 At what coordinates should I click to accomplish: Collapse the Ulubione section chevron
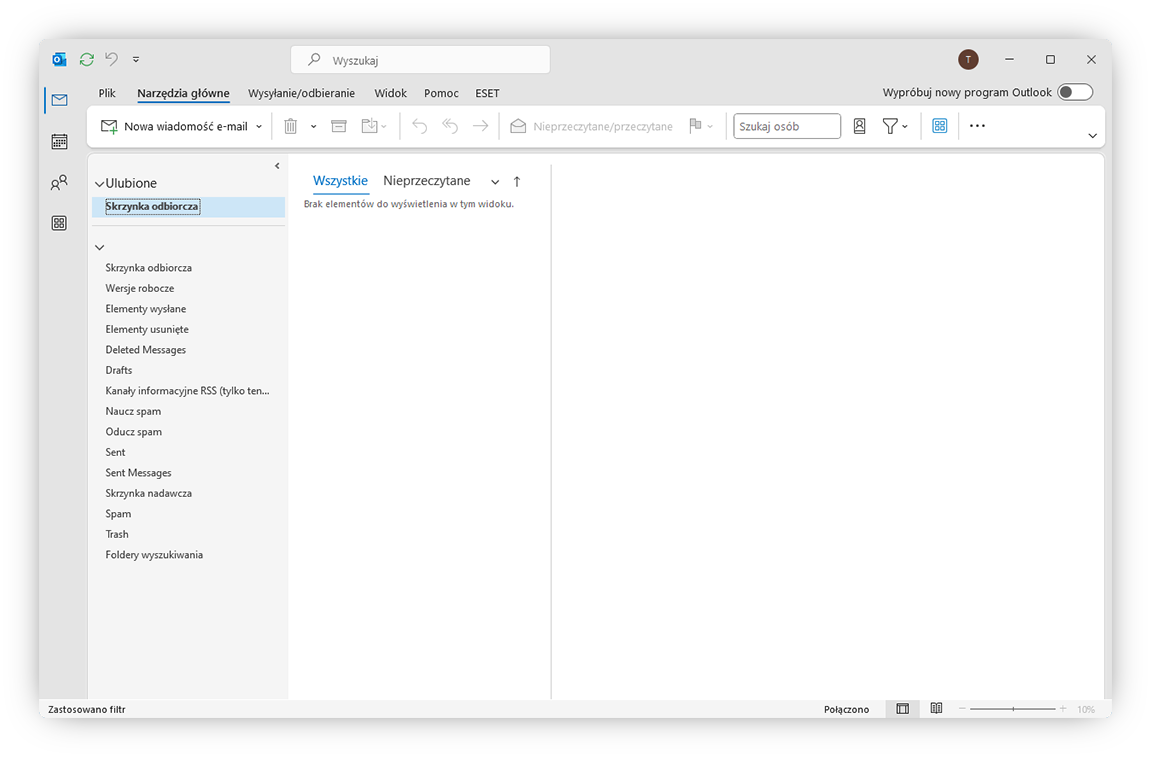pos(98,182)
